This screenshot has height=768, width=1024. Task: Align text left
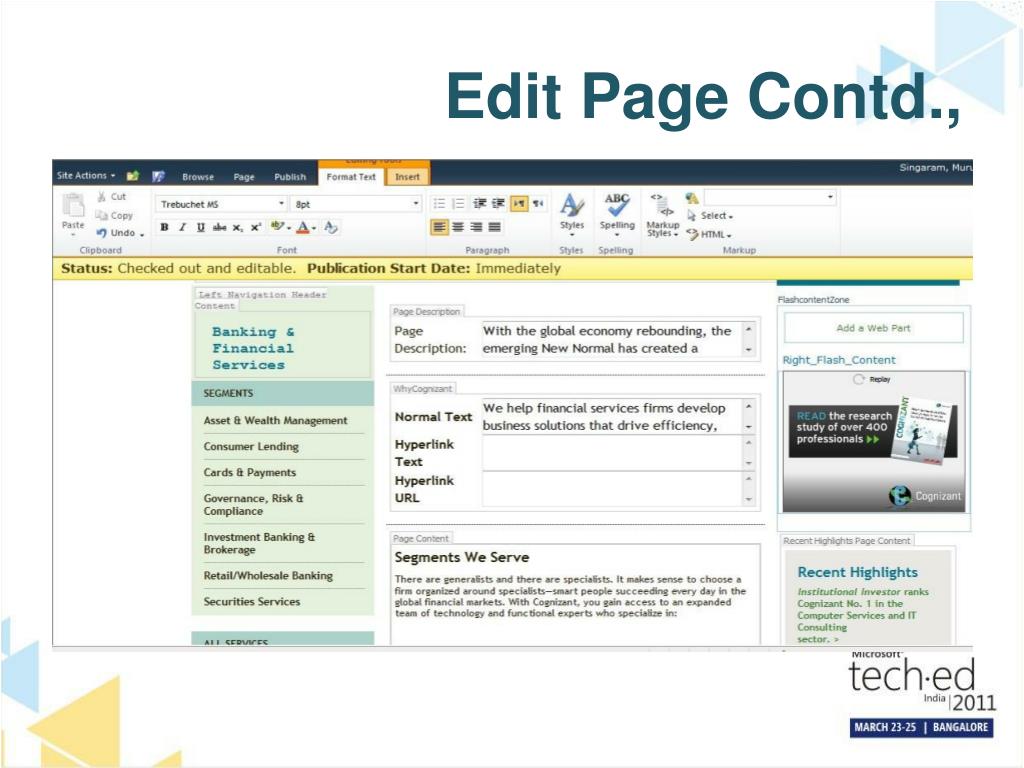(x=440, y=227)
